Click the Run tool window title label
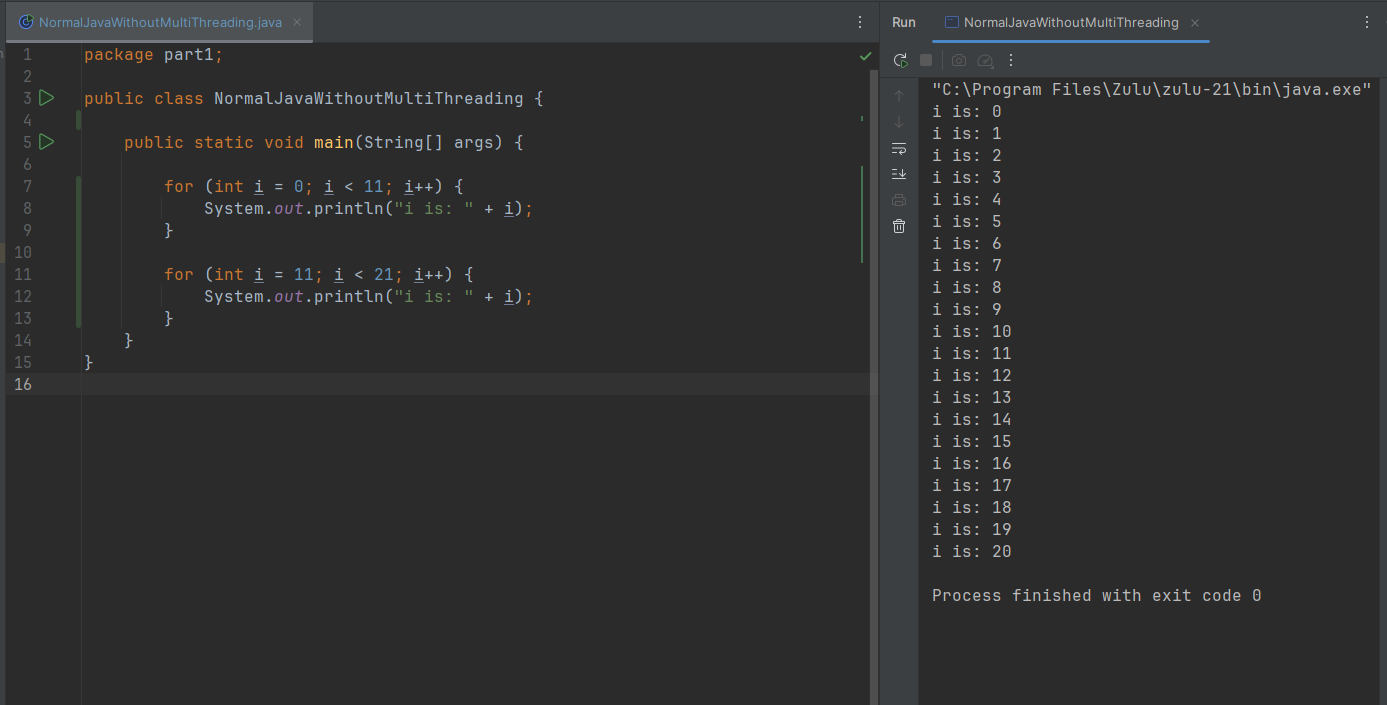 coord(903,22)
